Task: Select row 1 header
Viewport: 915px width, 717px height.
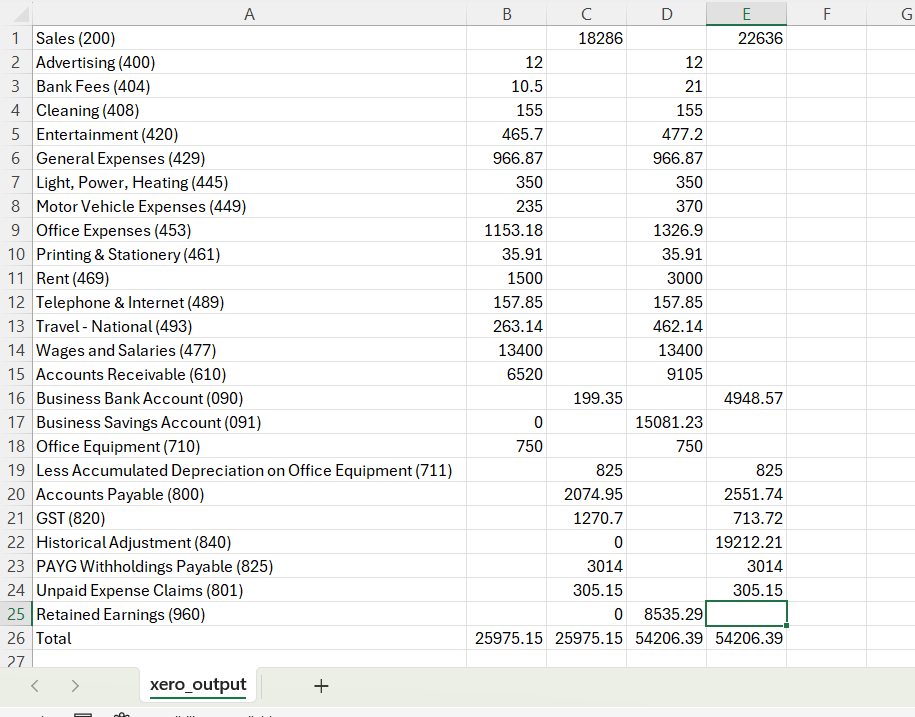Action: (x=16, y=39)
